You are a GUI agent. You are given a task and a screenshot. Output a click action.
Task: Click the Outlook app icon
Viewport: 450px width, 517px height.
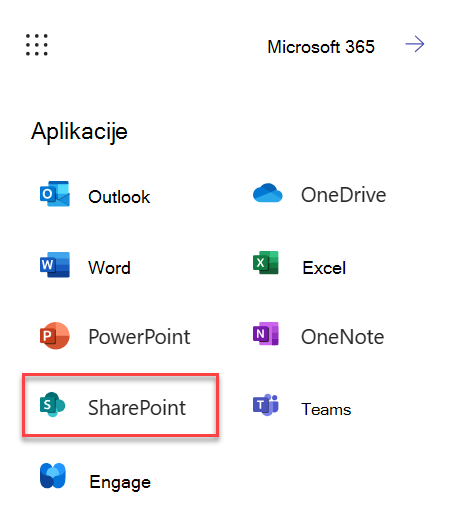(x=55, y=194)
